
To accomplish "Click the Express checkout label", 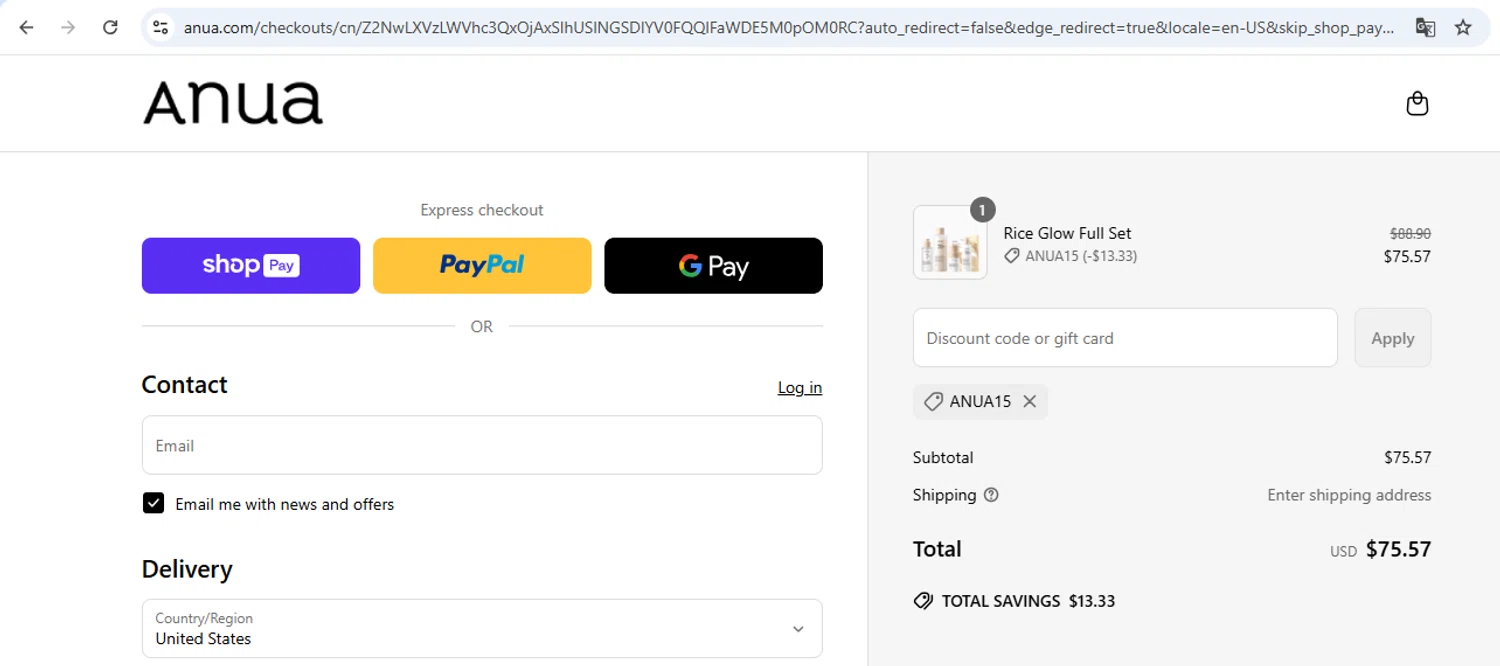I will pos(482,210).
